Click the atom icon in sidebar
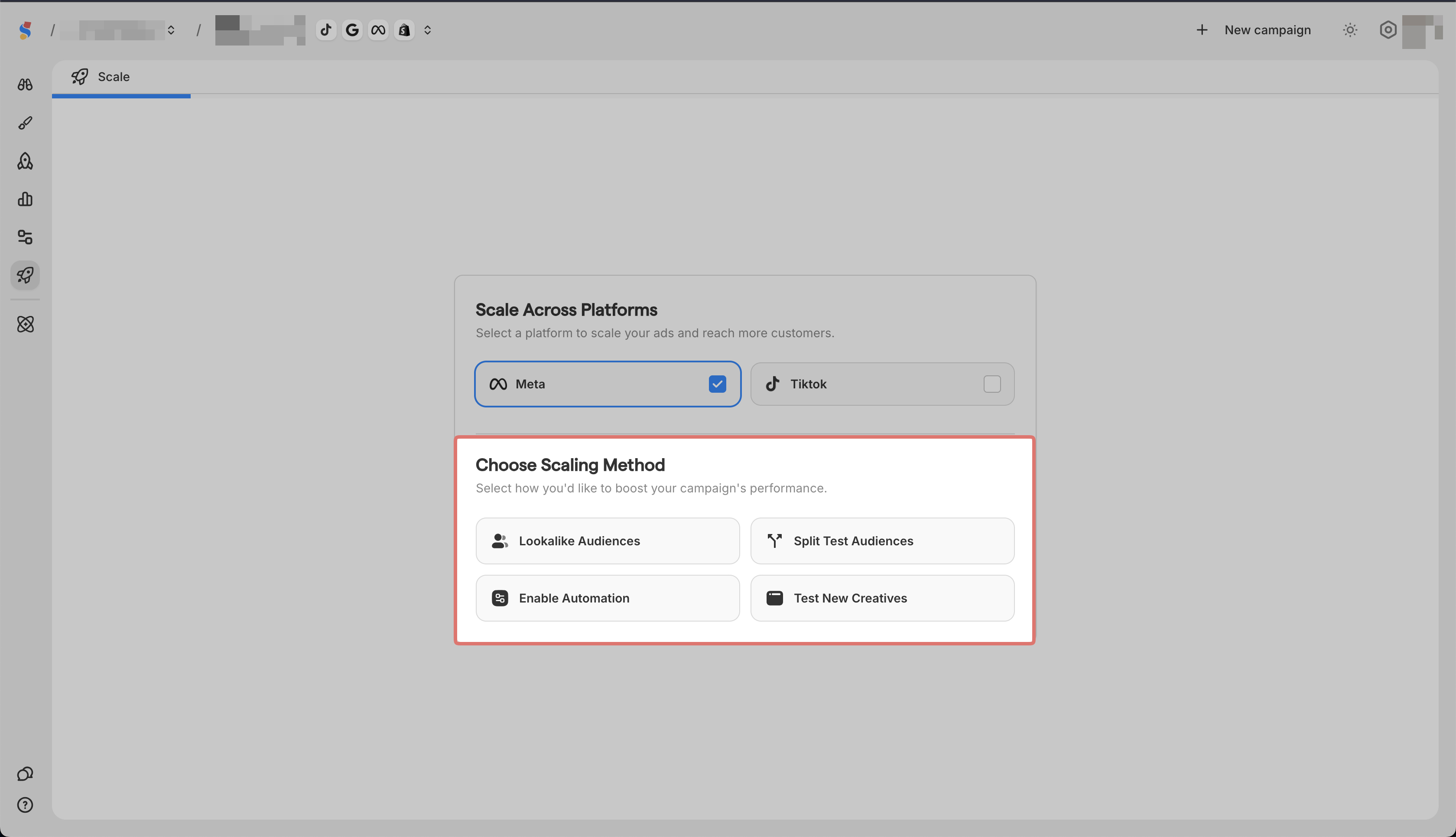Screen dimensions: 1456x837 click(25, 324)
